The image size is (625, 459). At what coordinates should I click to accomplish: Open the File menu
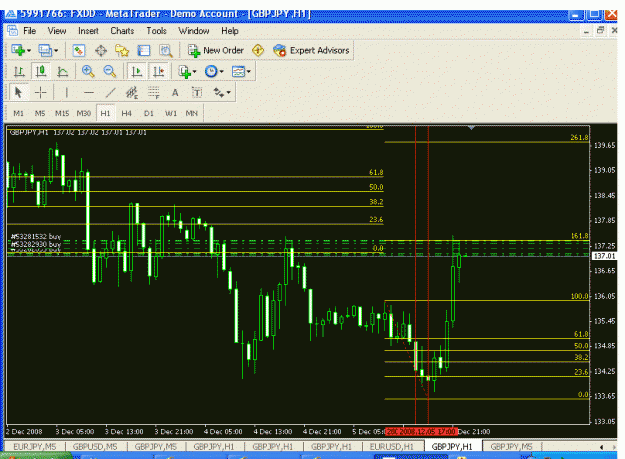[x=29, y=31]
